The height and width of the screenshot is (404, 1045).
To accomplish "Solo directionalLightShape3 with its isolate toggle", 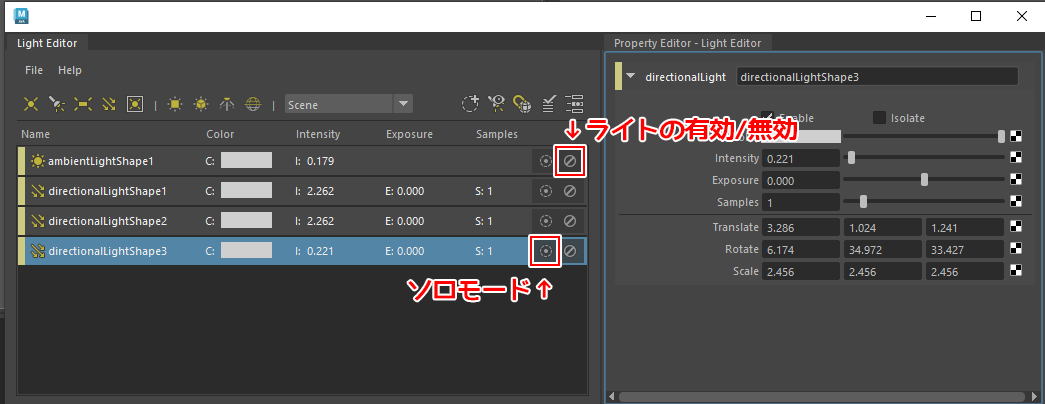I will (545, 251).
